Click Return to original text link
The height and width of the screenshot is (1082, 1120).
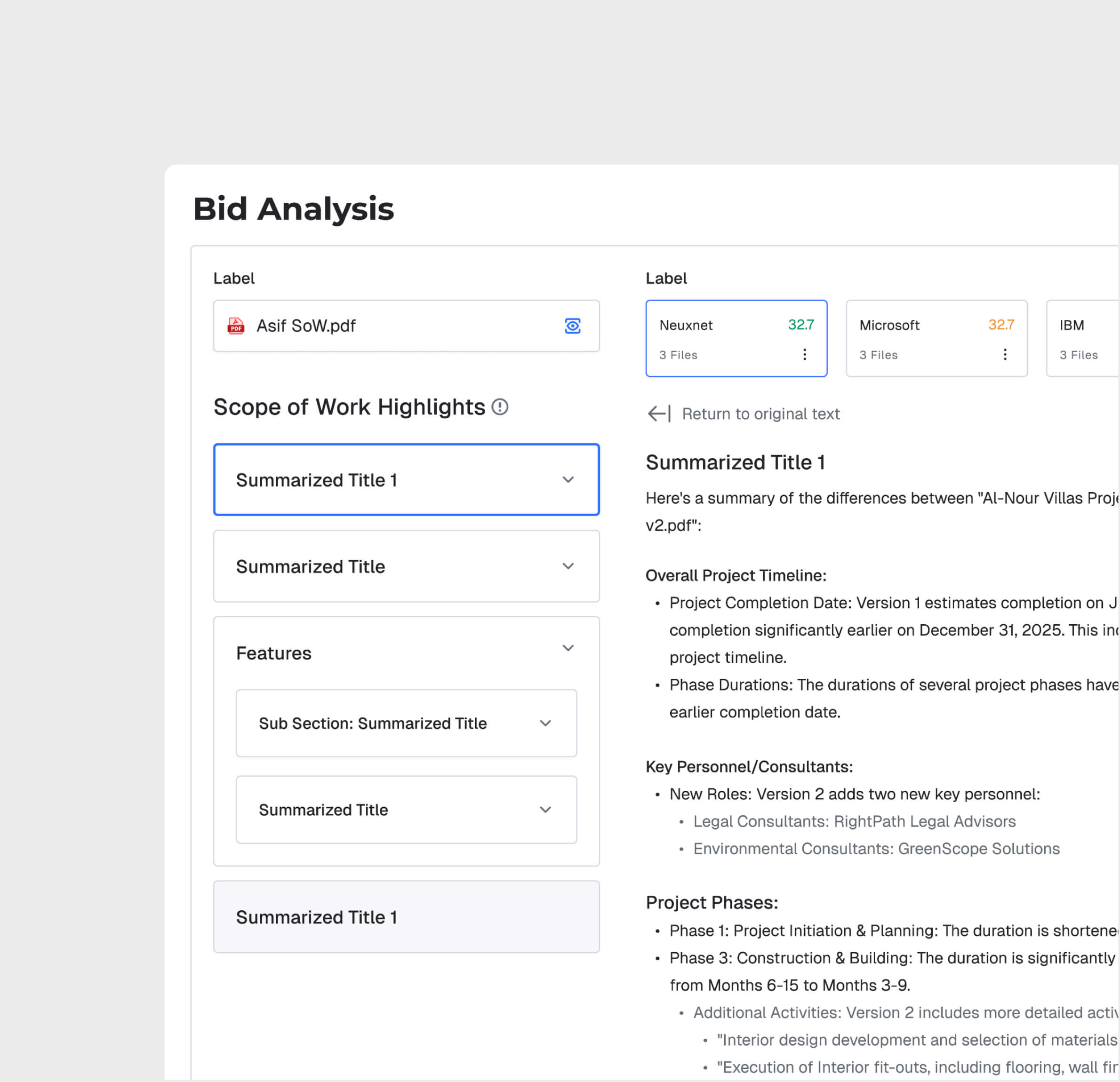click(x=760, y=414)
